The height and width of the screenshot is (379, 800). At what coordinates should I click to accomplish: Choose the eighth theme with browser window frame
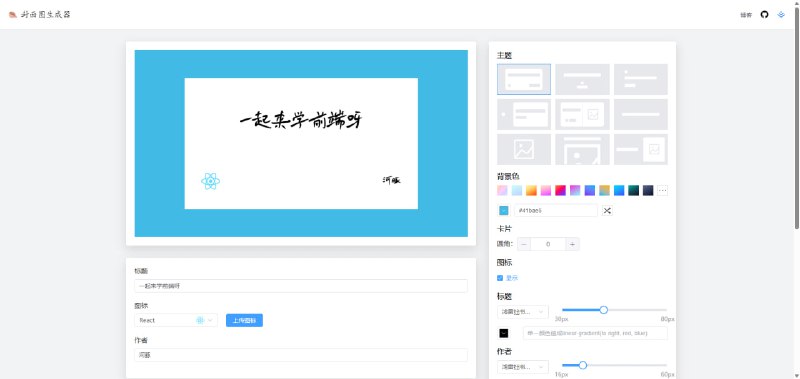582,149
